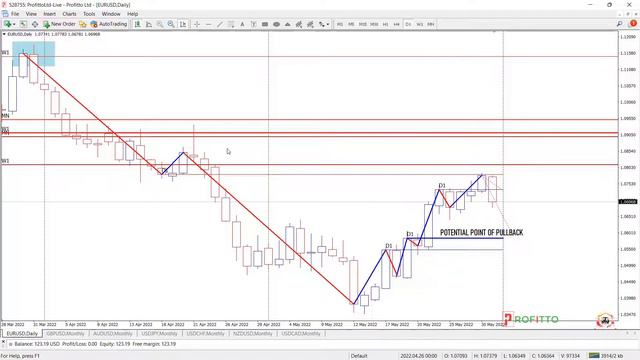Toggle chart shift from the right border

(x=183, y=24)
